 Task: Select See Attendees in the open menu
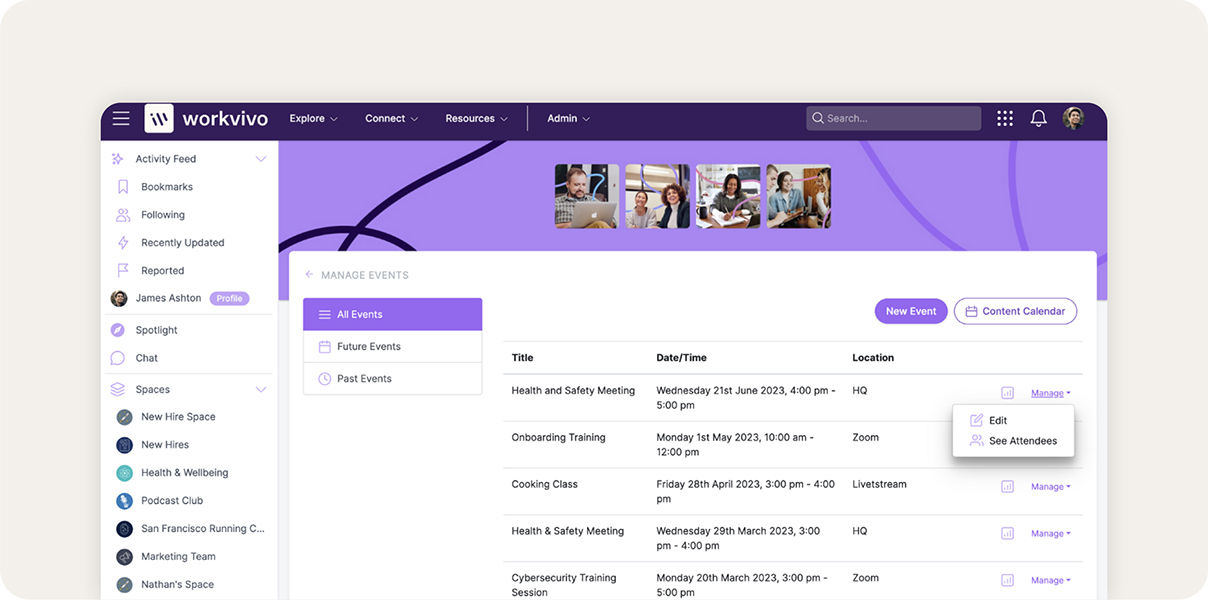1023,440
